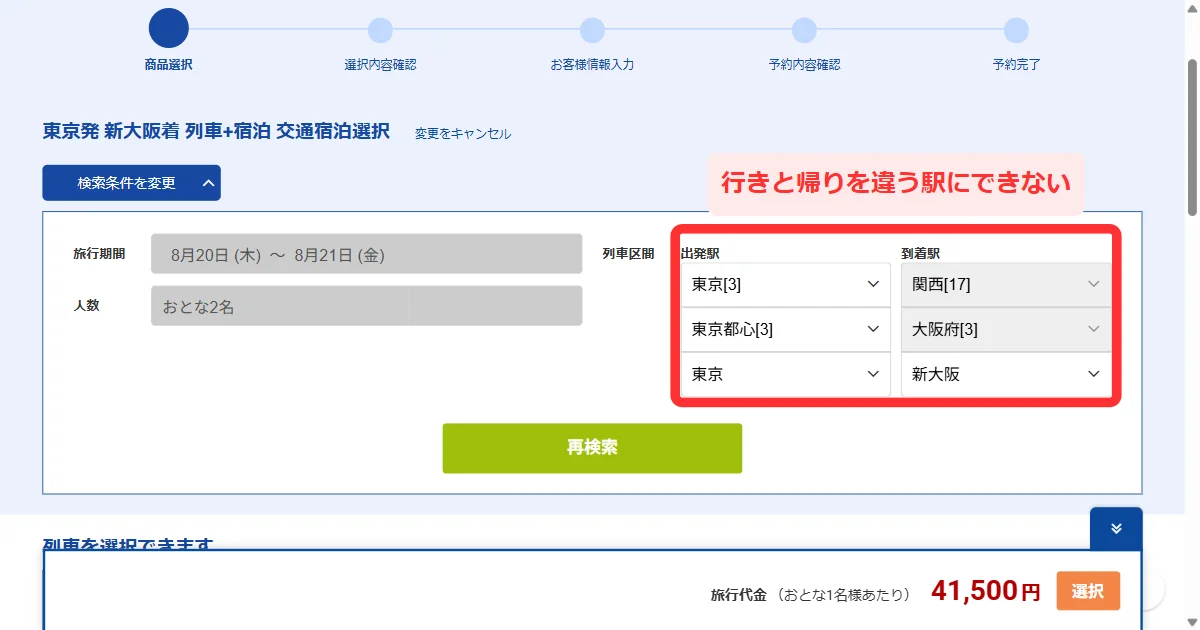Click the 選択内容確認 step circle

click(380, 30)
